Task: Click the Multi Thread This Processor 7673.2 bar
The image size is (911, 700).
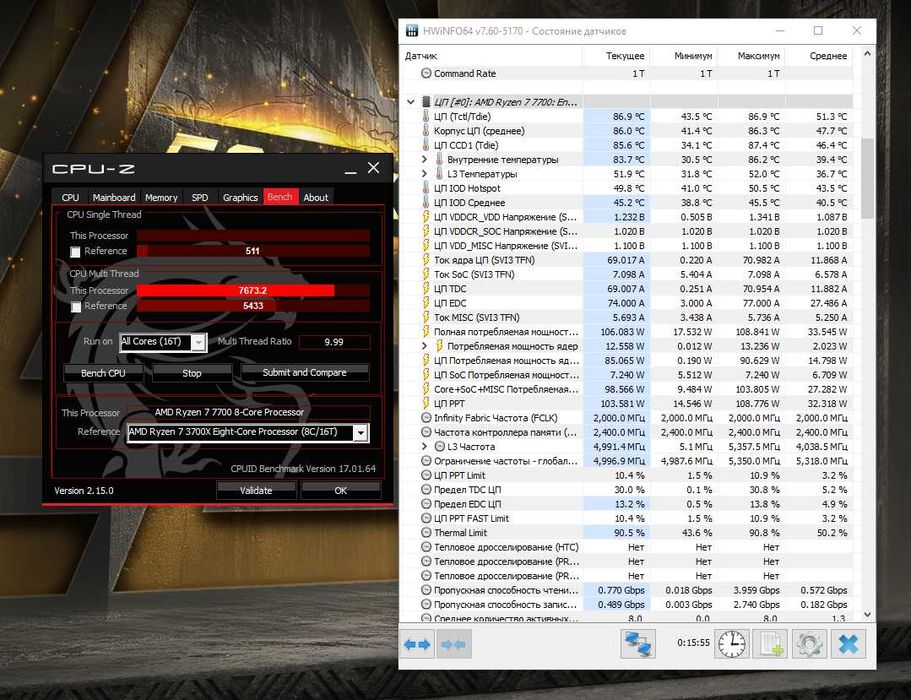Action: (253, 290)
